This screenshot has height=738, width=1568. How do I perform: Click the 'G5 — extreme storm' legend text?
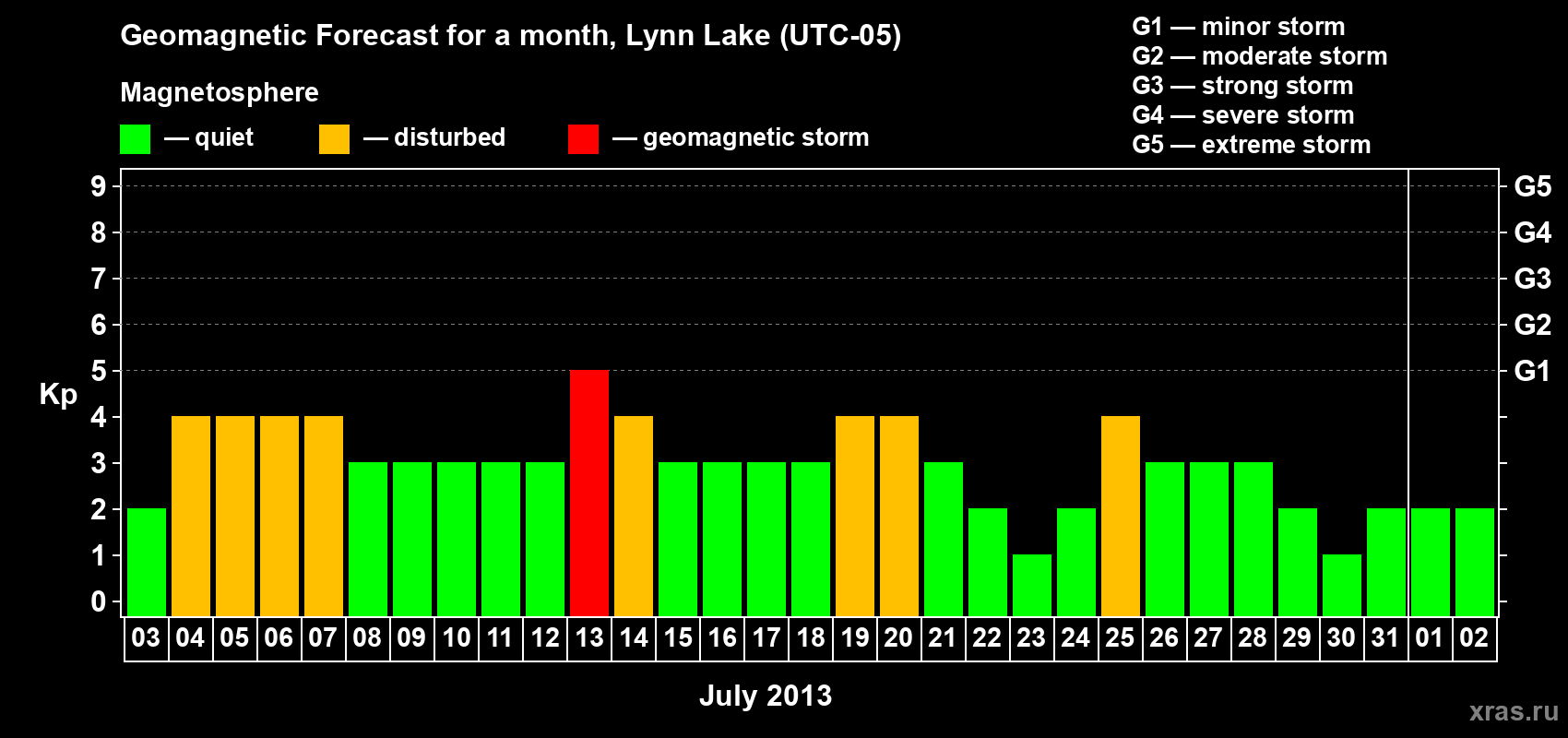coord(1252,145)
